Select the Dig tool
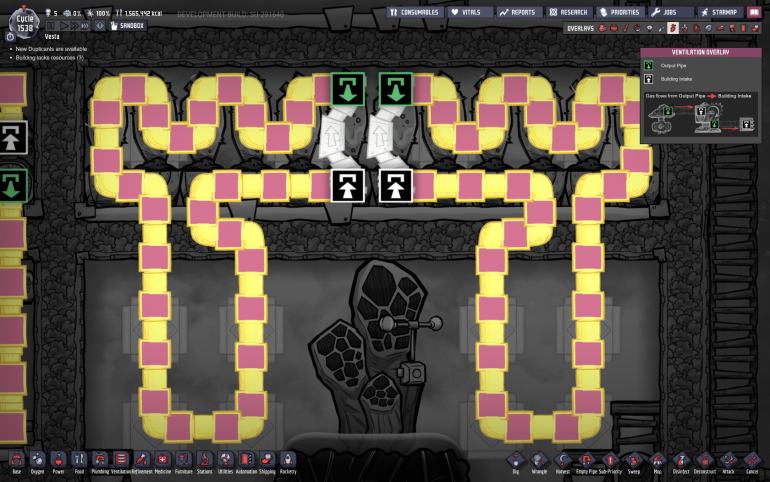 click(x=516, y=463)
